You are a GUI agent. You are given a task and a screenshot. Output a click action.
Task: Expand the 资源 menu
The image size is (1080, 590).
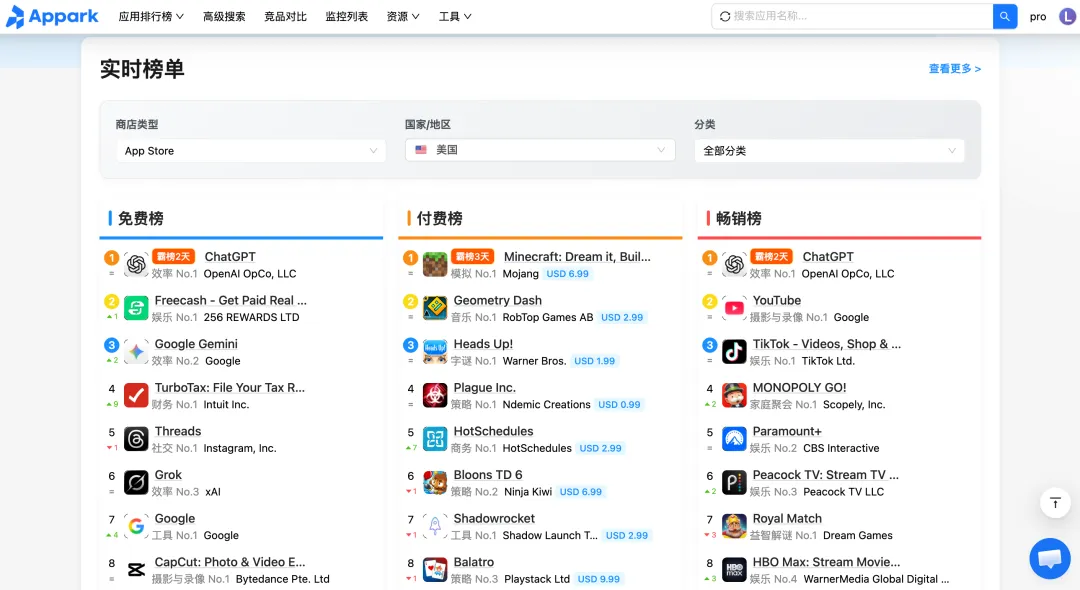coord(403,17)
